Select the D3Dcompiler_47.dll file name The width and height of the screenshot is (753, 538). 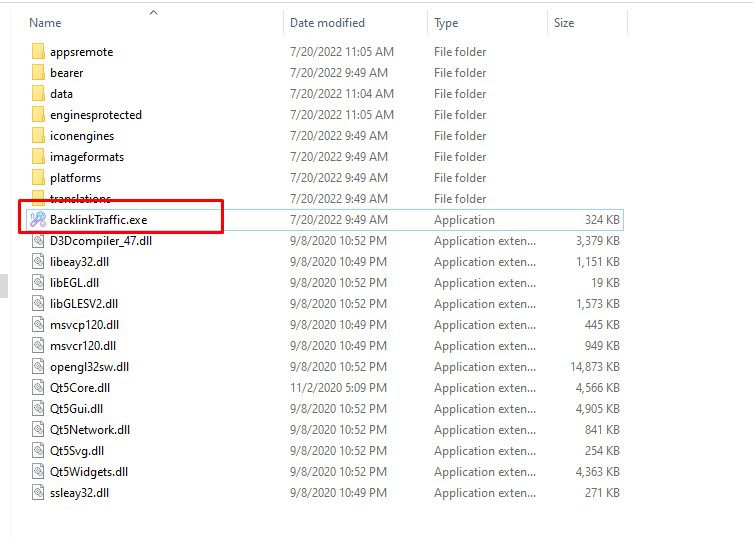tap(101, 241)
